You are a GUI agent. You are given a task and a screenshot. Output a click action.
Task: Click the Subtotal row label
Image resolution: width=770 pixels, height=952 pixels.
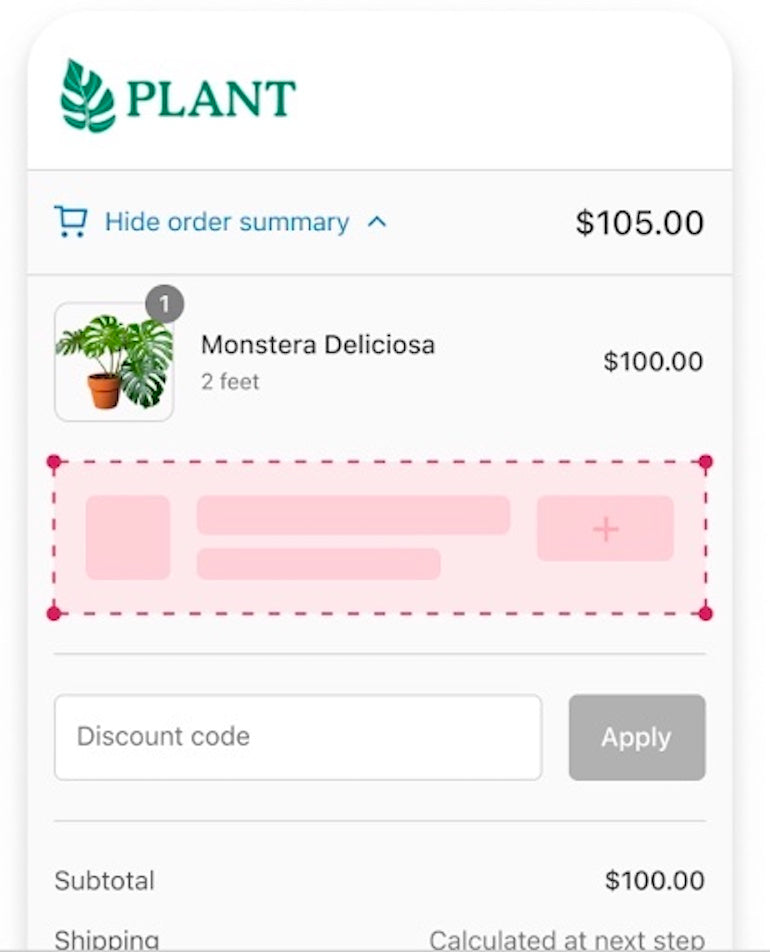tap(104, 881)
